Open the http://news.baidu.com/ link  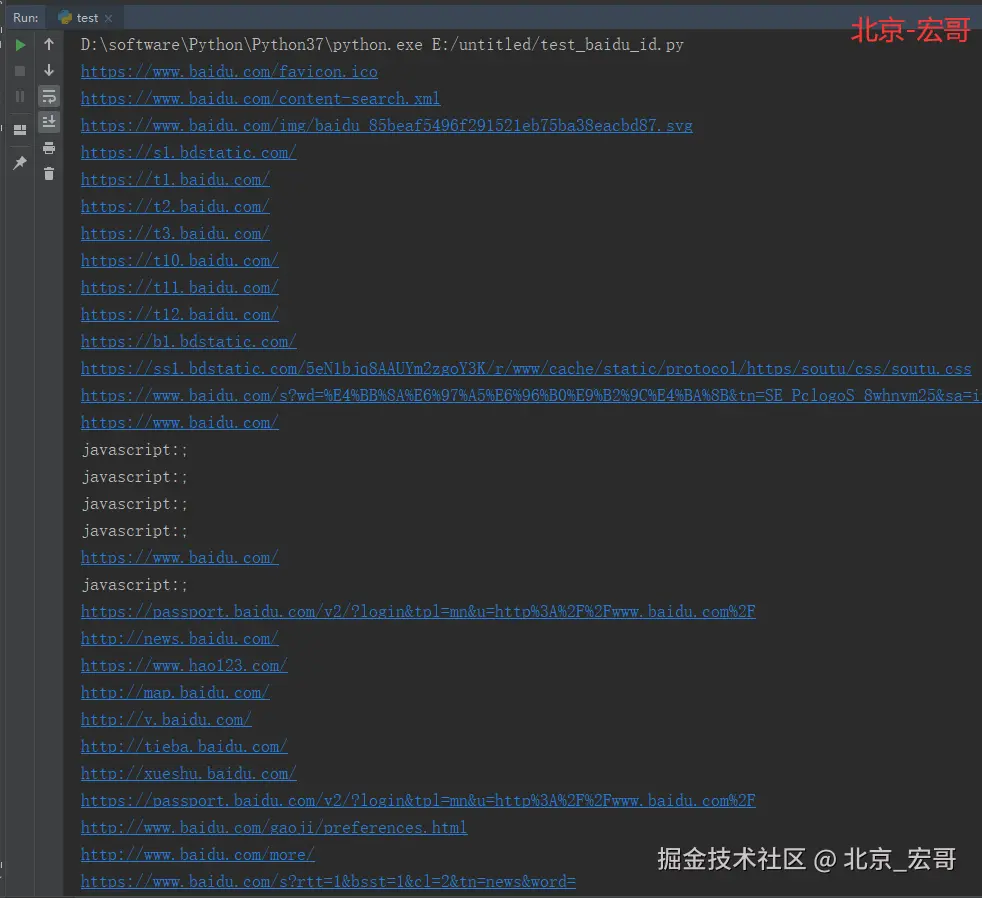[180, 639]
